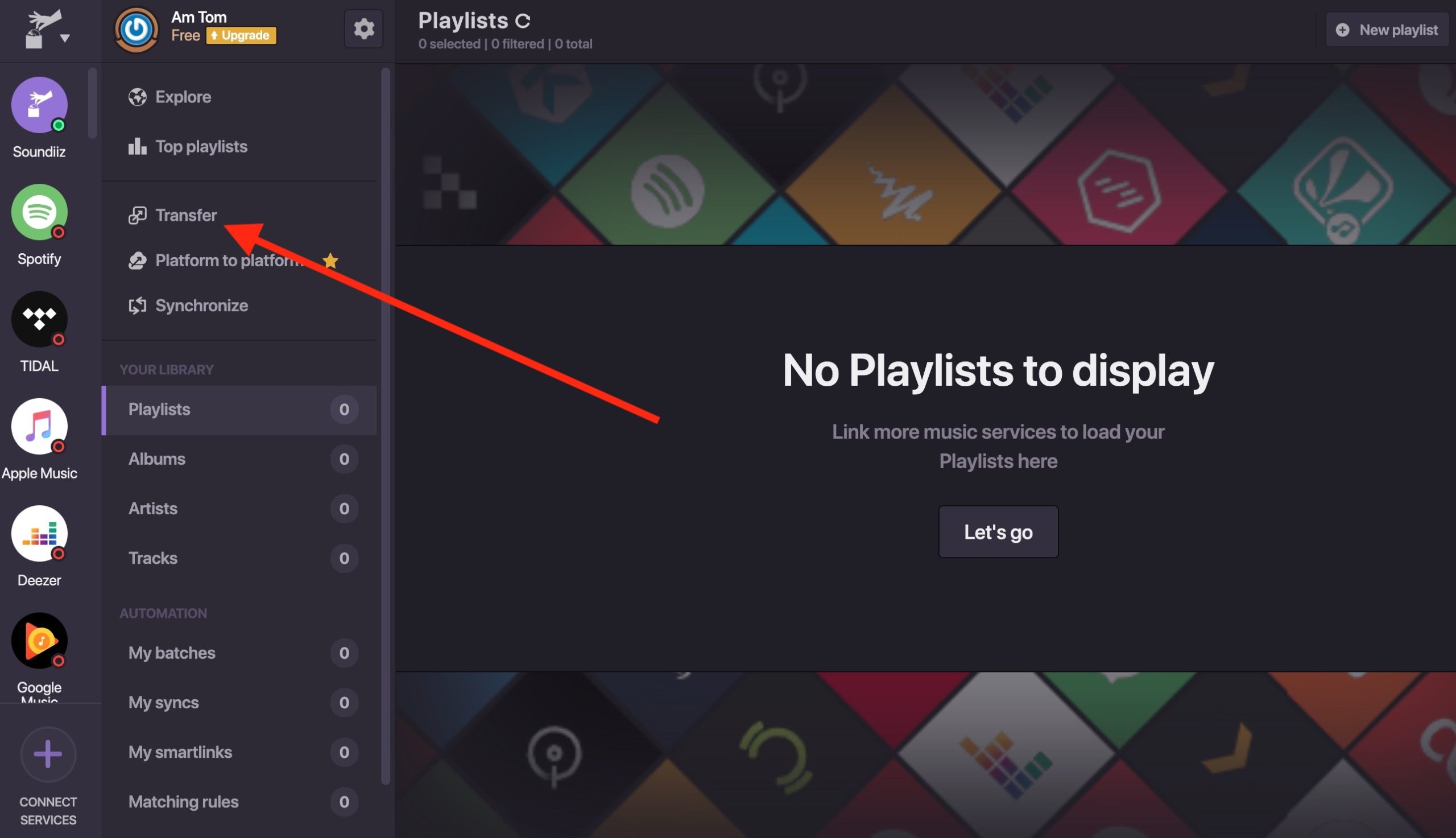
Task: Click the Let's go button
Action: [998, 531]
